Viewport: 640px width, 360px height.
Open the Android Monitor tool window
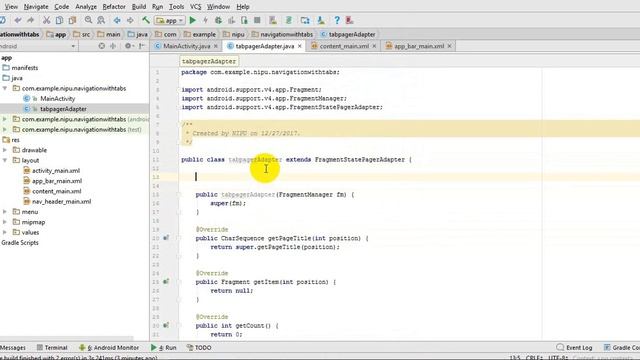109,347
